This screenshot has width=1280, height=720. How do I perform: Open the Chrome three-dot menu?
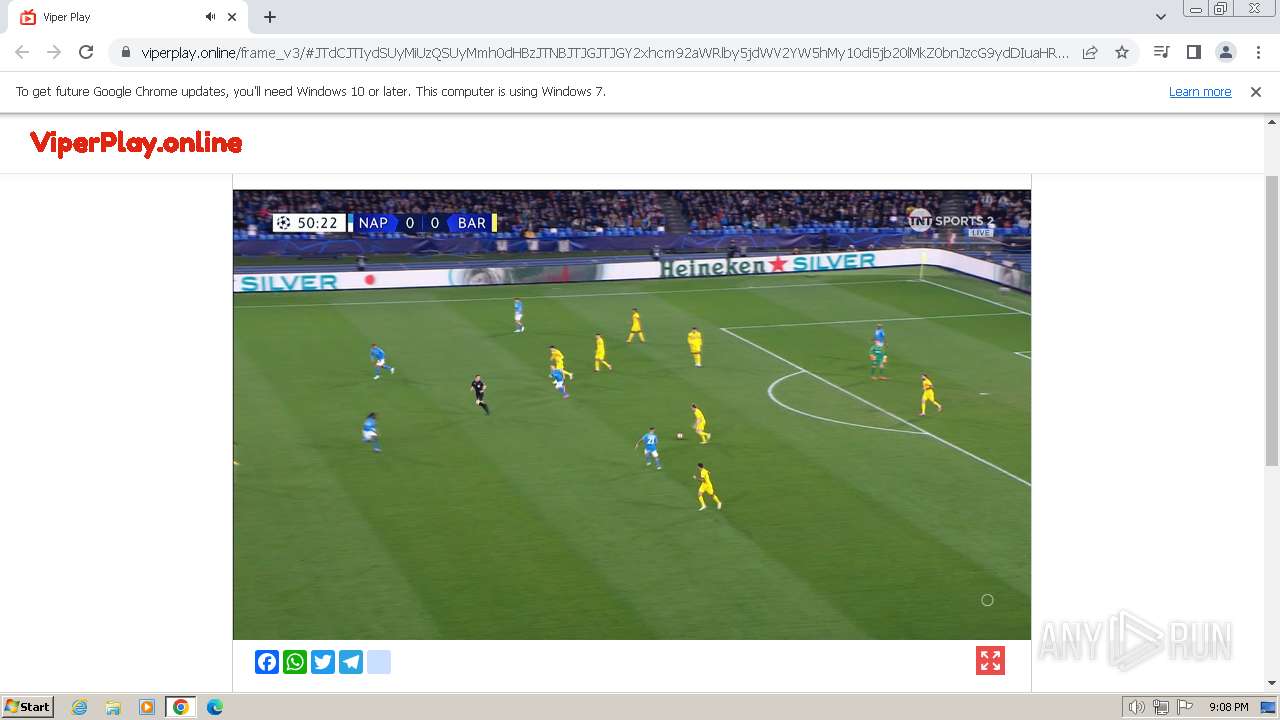coord(1257,52)
